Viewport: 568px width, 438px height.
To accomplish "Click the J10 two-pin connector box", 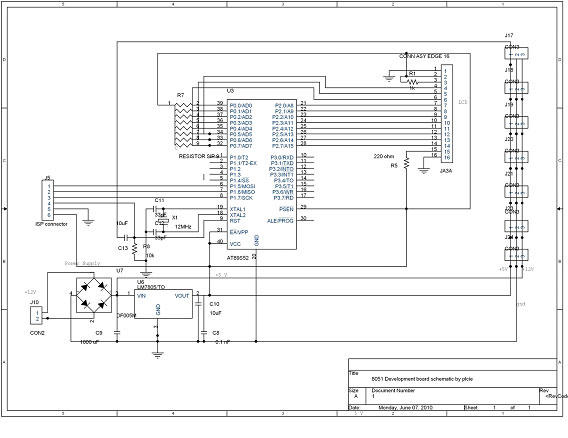I will pos(37,315).
